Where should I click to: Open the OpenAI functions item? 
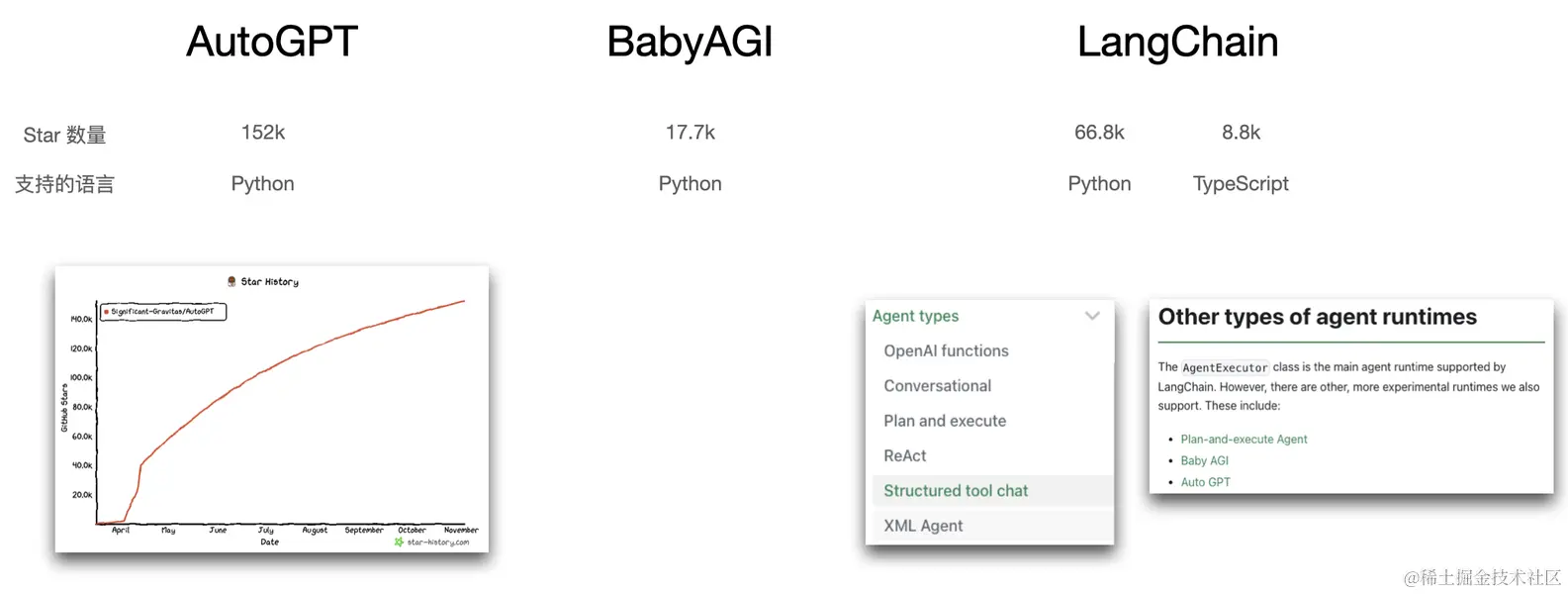(x=946, y=350)
